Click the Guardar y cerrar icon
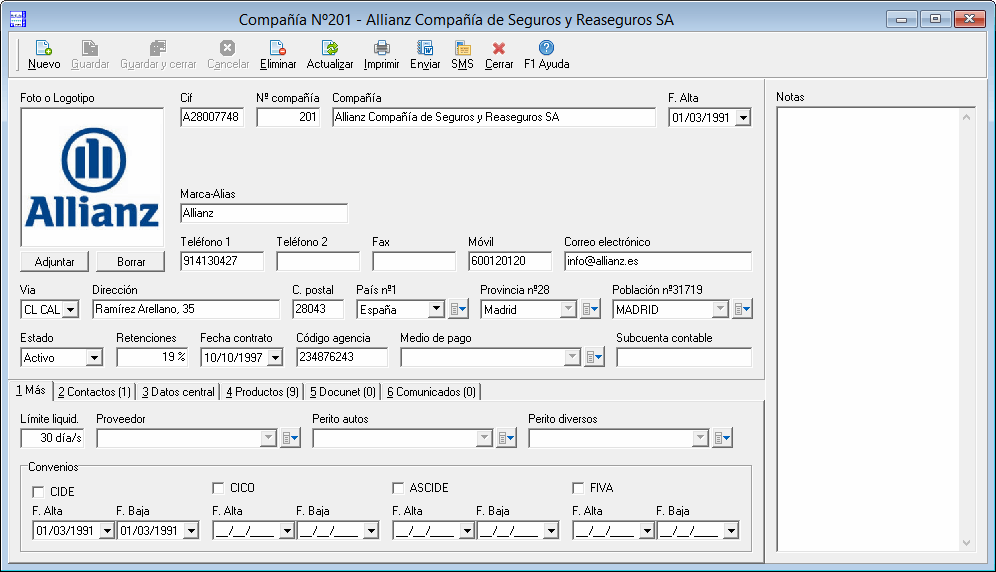This screenshot has width=996, height=572. [158, 48]
